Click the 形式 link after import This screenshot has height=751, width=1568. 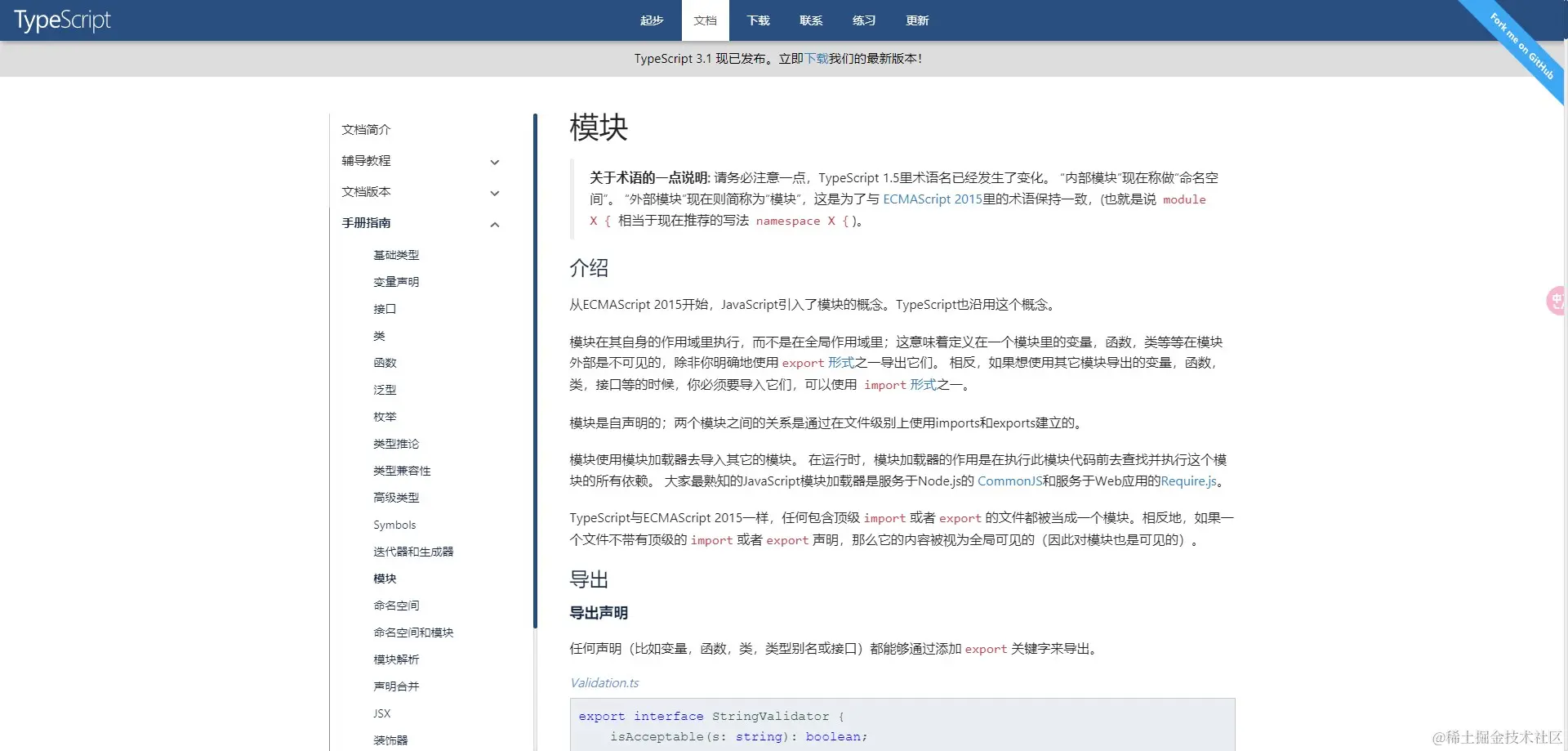[x=923, y=385]
